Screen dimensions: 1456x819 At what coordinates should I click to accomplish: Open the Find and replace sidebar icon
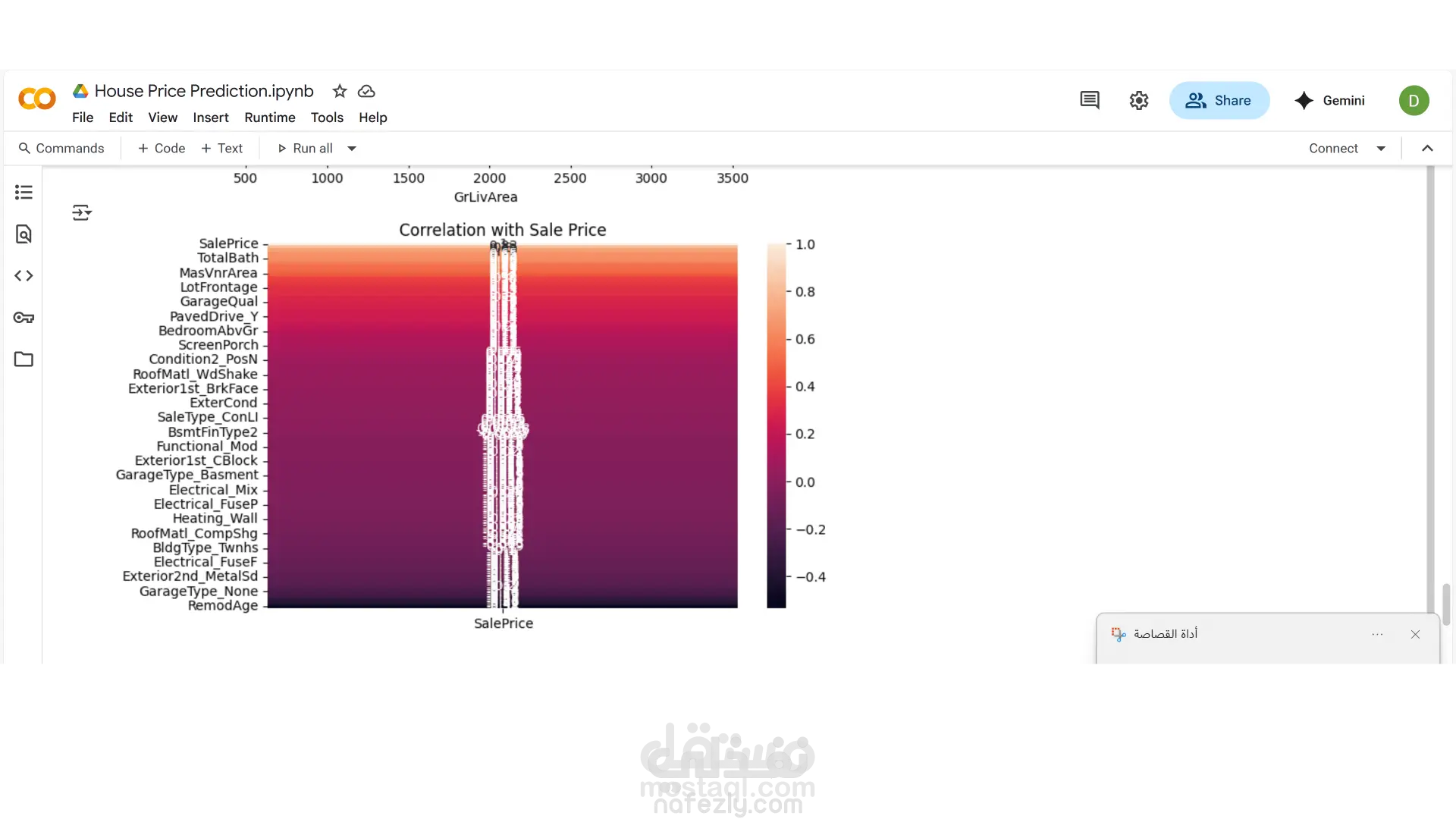pos(24,234)
